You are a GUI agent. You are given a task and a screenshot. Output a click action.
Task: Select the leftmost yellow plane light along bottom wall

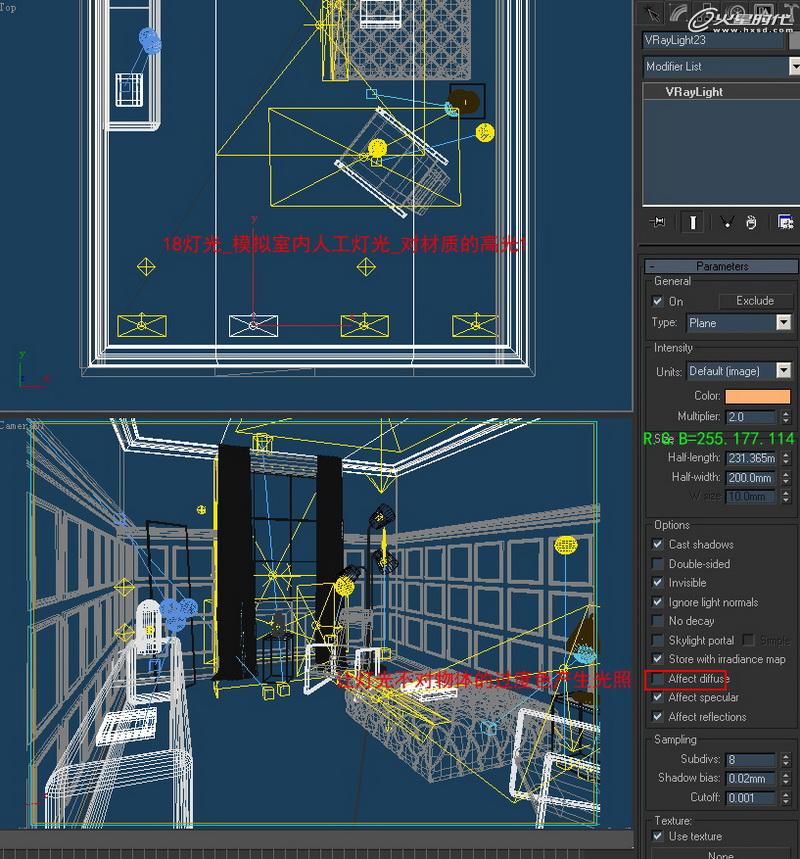[x=142, y=325]
